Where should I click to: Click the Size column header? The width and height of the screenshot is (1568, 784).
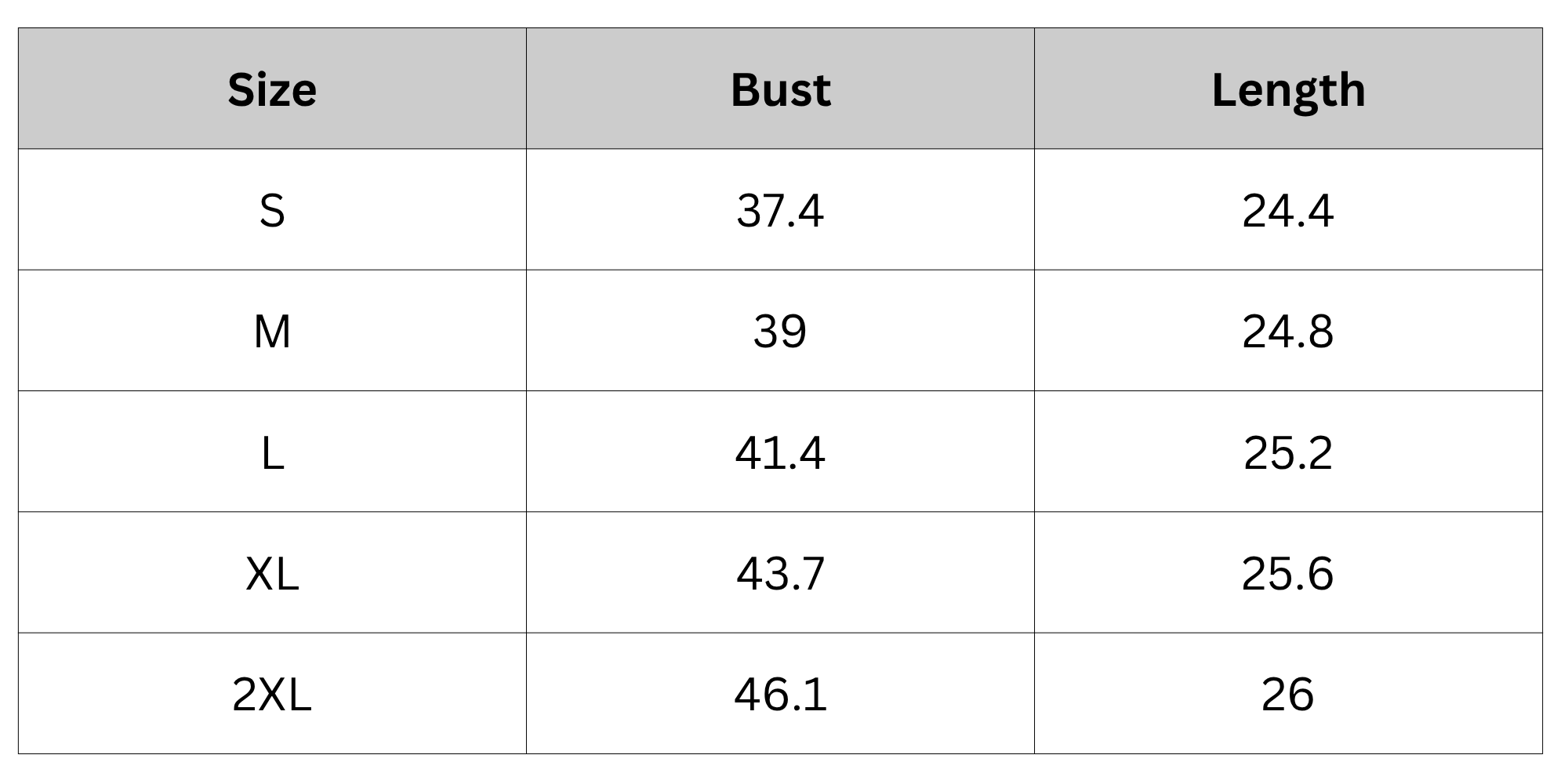272,89
